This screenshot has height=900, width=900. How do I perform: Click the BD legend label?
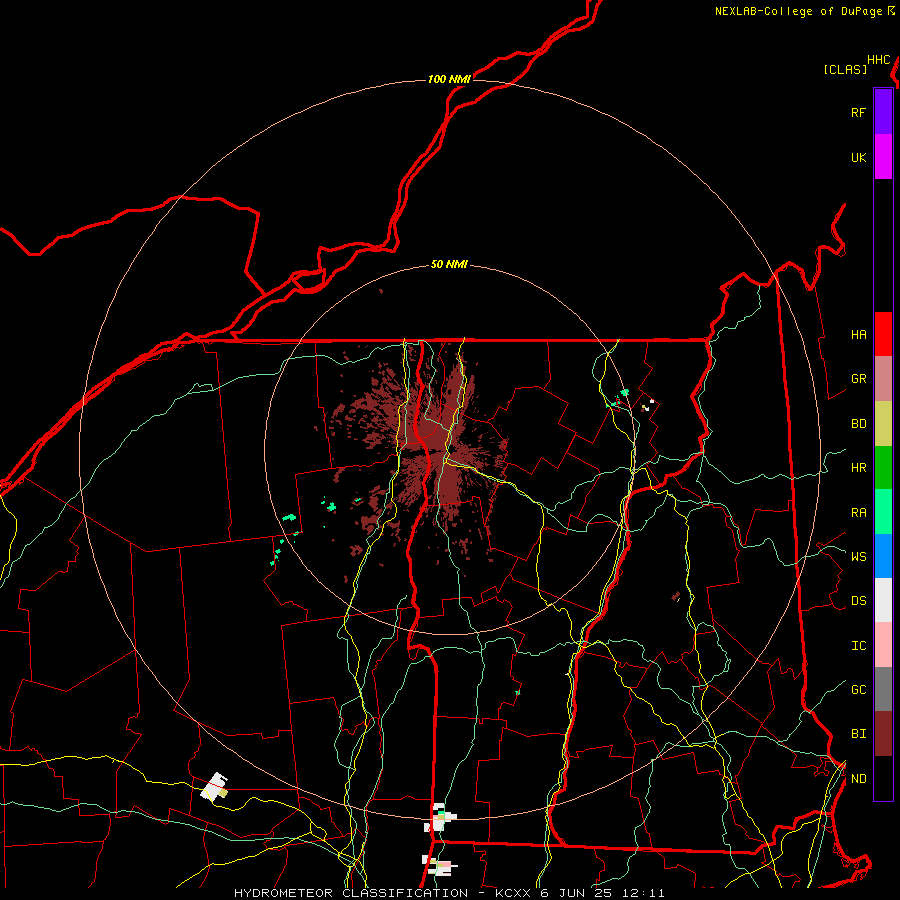tap(858, 424)
